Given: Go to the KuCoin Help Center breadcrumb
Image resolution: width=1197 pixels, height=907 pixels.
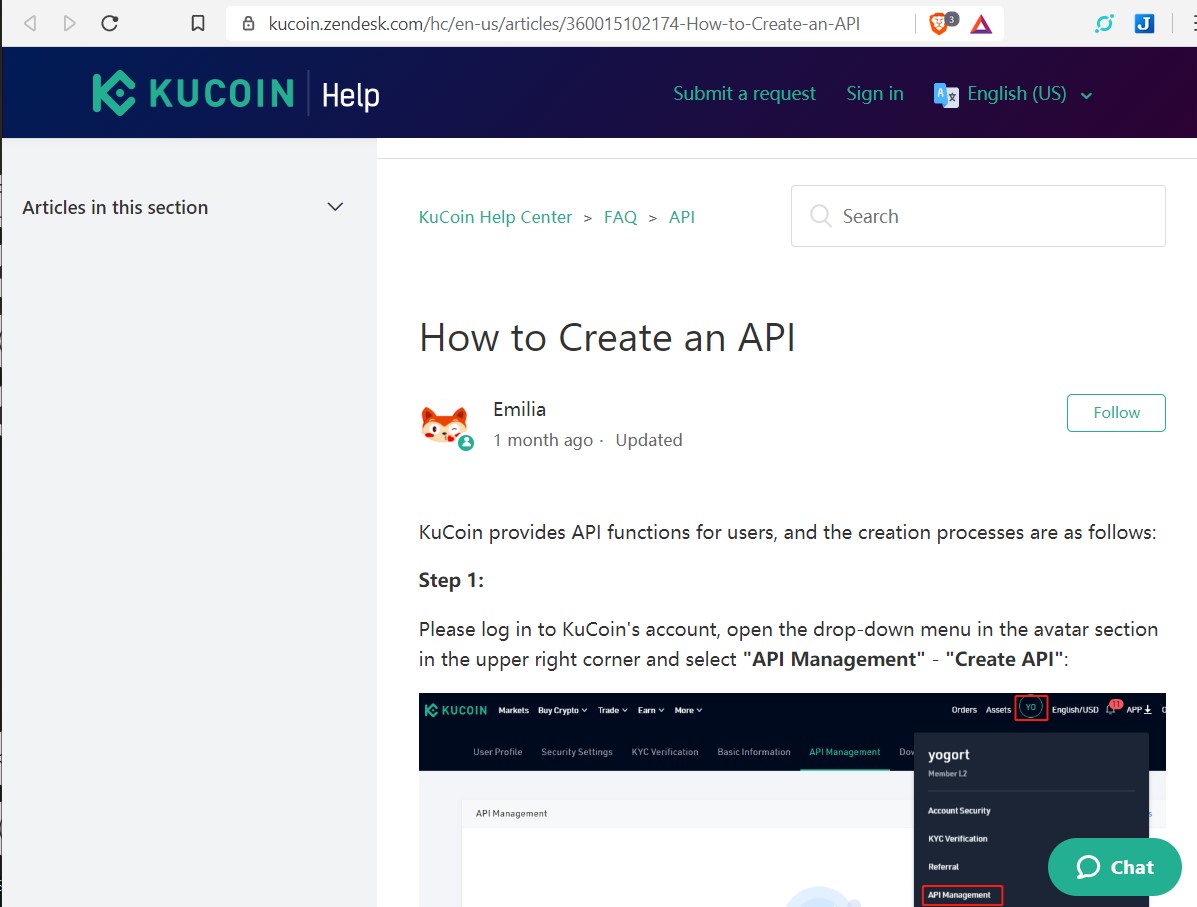Looking at the screenshot, I should (x=495, y=217).
